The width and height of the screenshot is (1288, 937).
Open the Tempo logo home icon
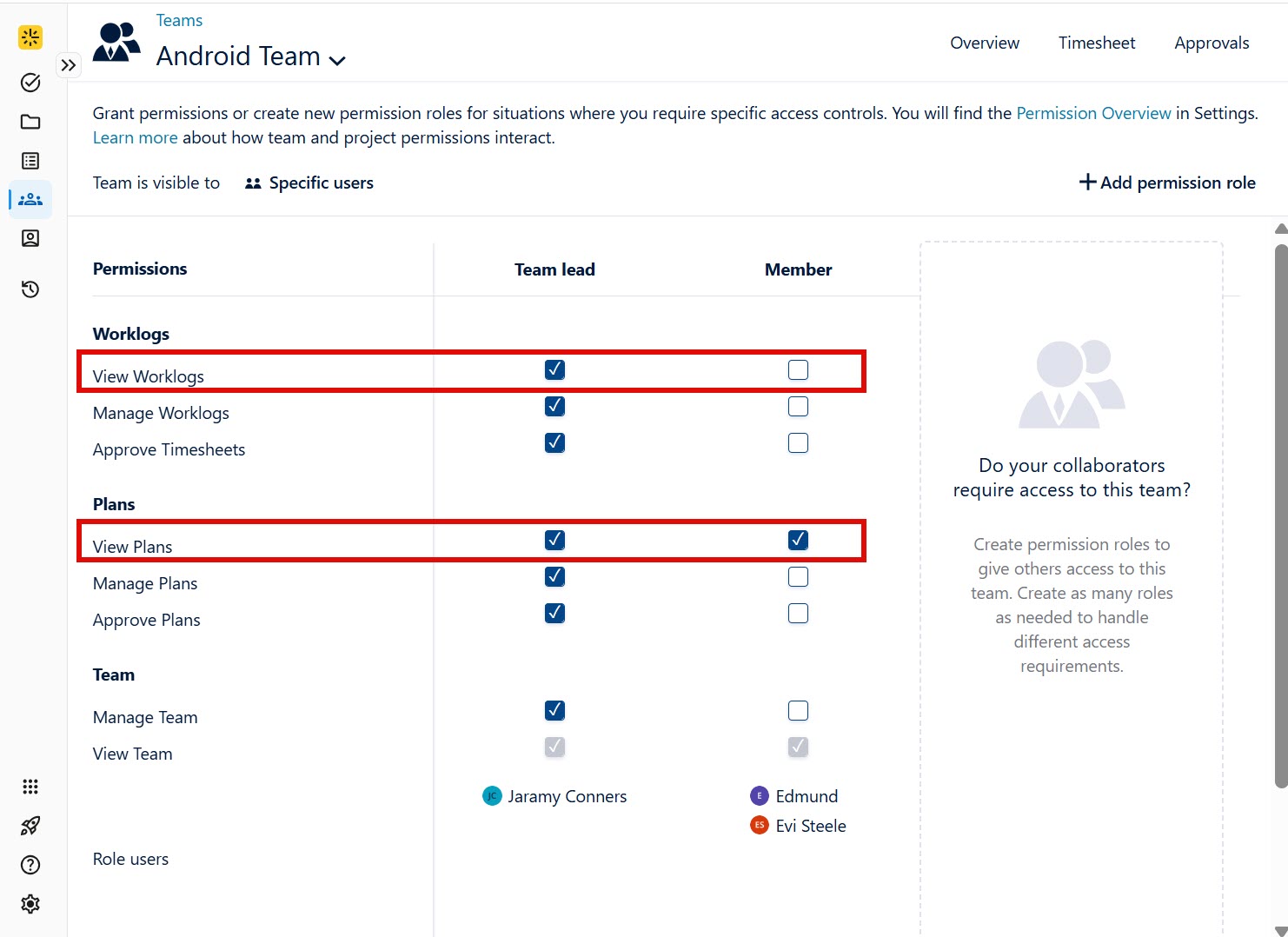click(30, 37)
